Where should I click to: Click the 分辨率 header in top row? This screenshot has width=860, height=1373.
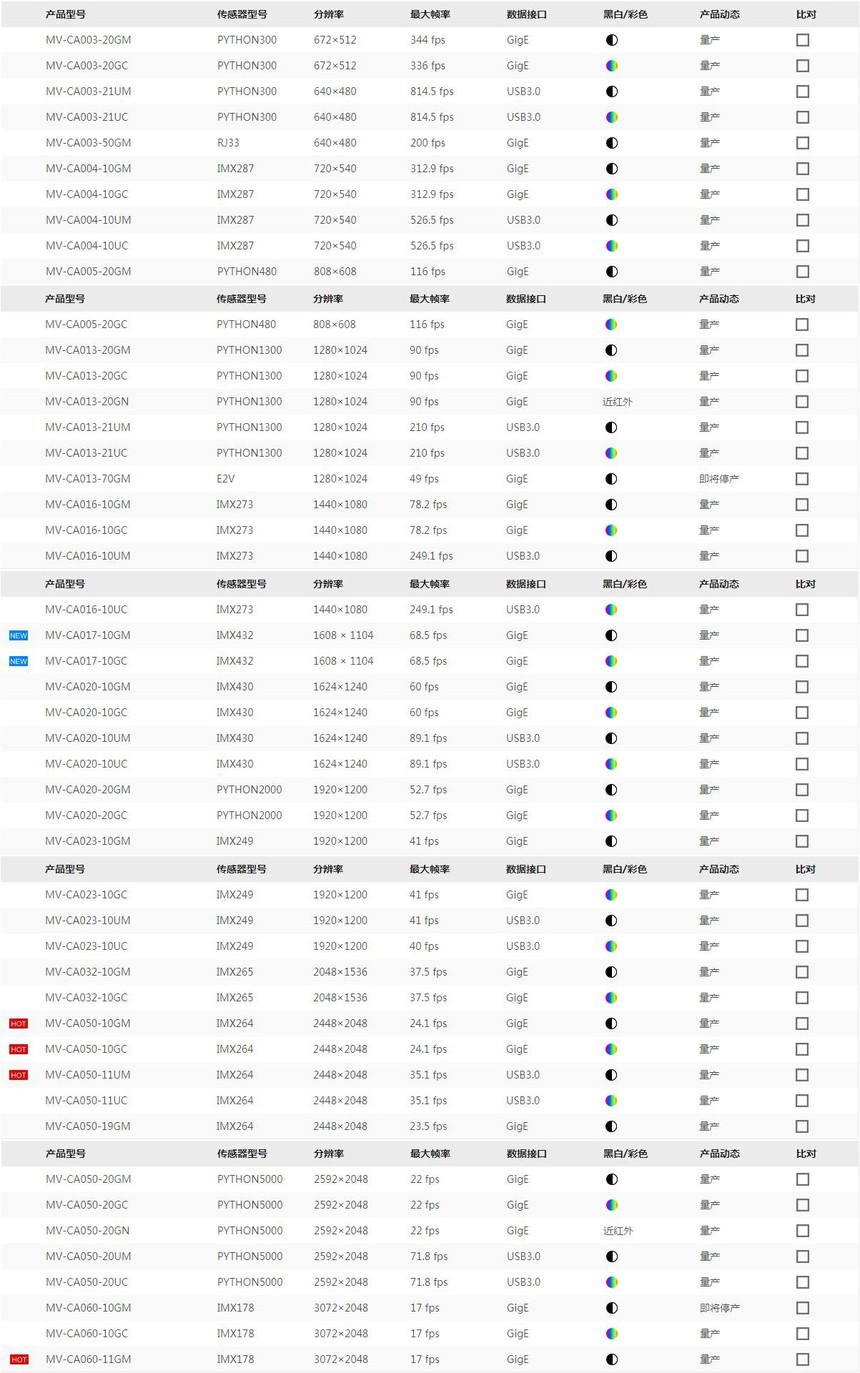(328, 16)
